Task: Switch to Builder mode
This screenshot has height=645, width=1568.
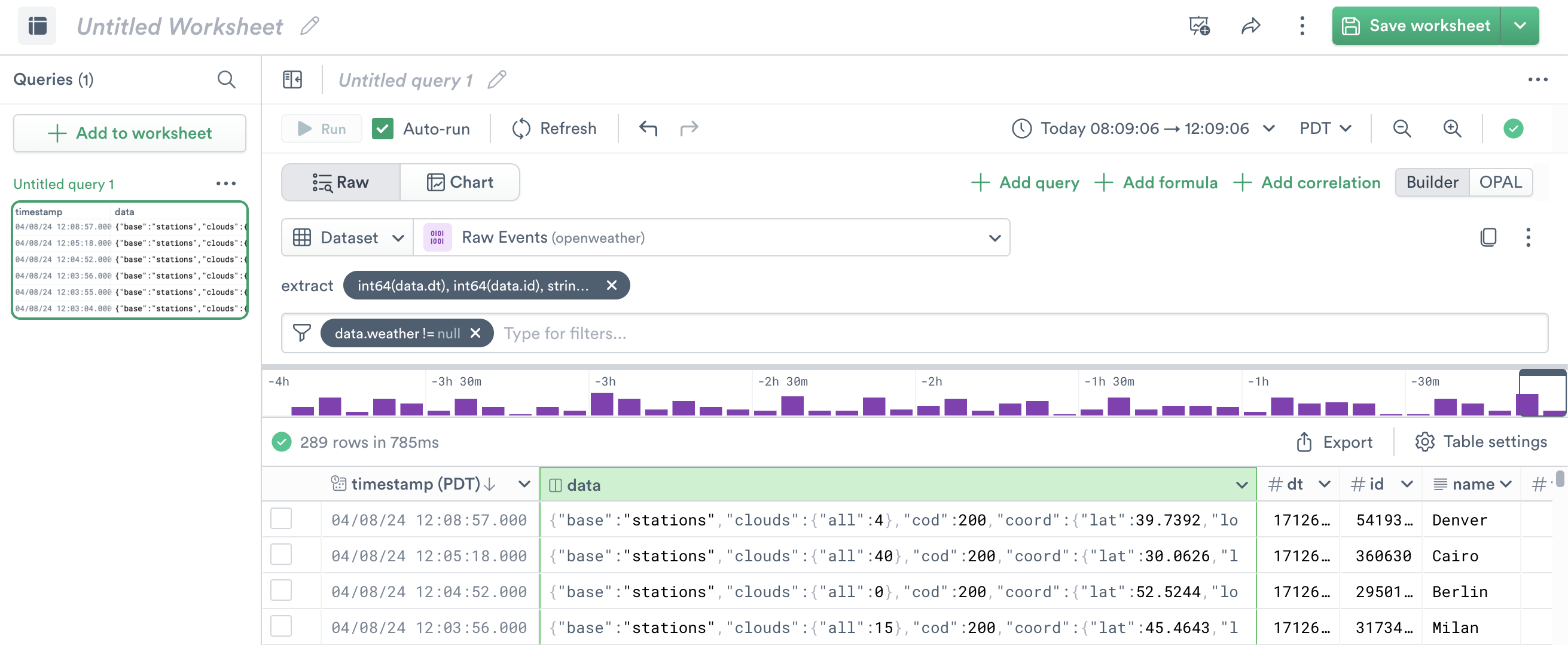Action: (1432, 182)
